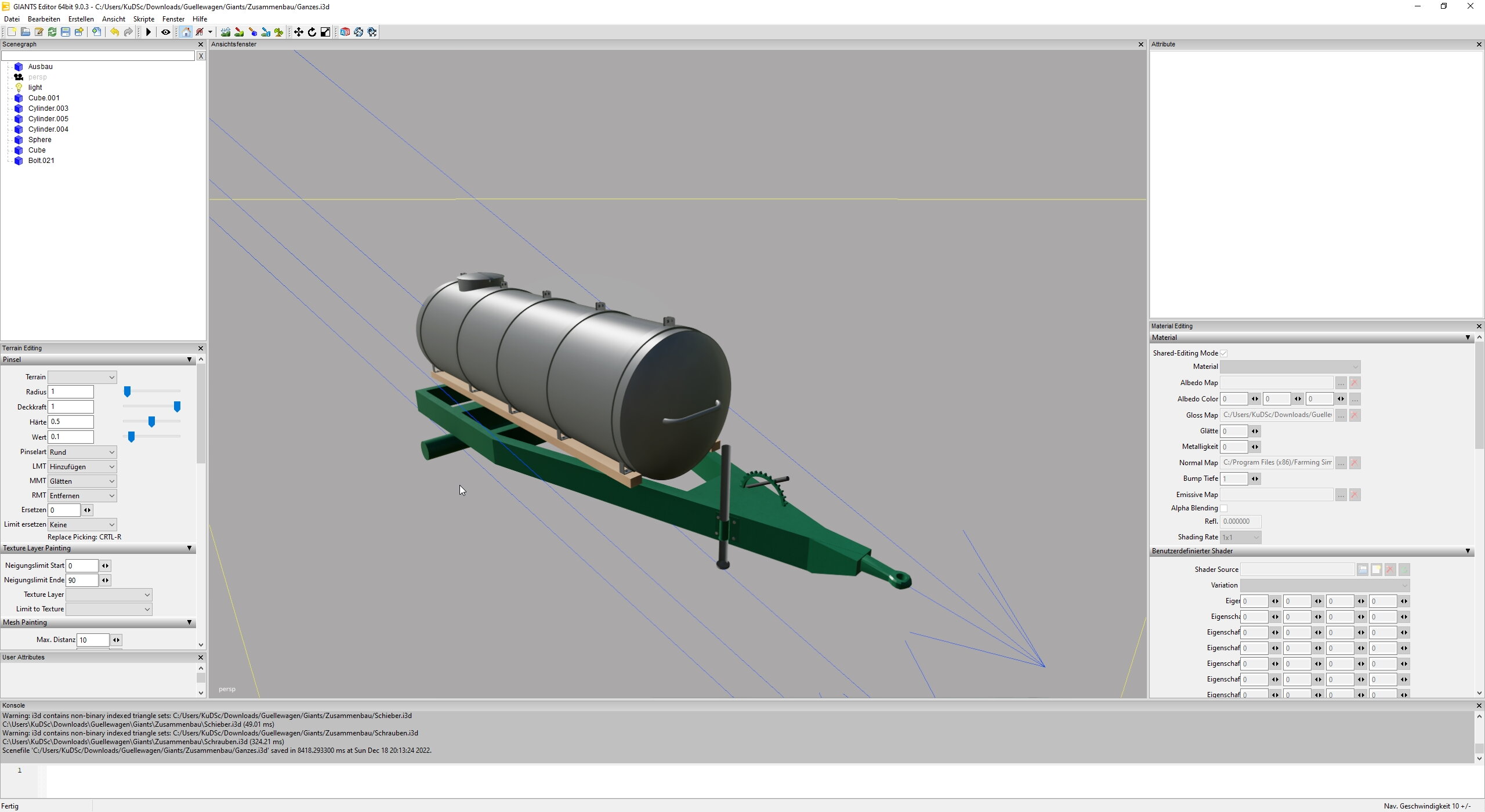Click the open file folder icon

[25, 32]
